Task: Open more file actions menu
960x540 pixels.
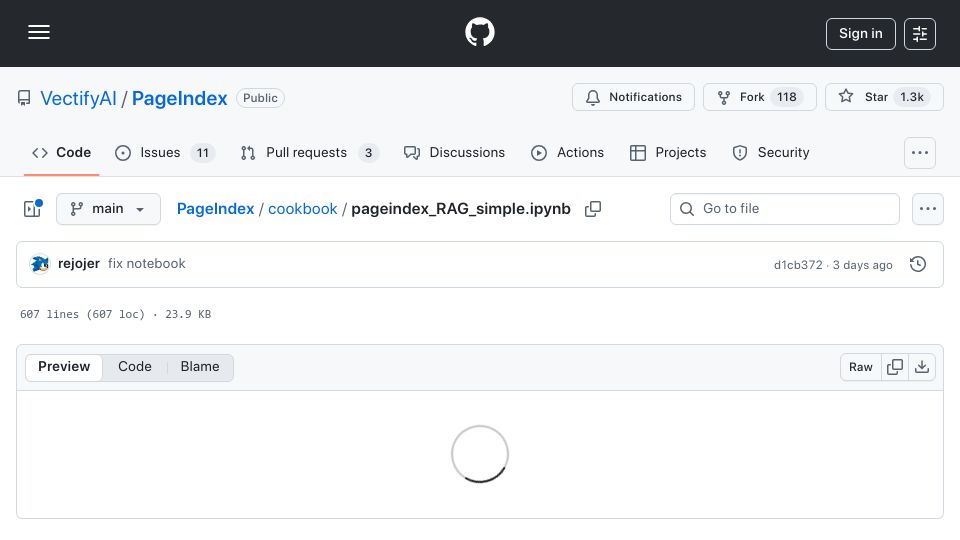Action: [x=928, y=209]
